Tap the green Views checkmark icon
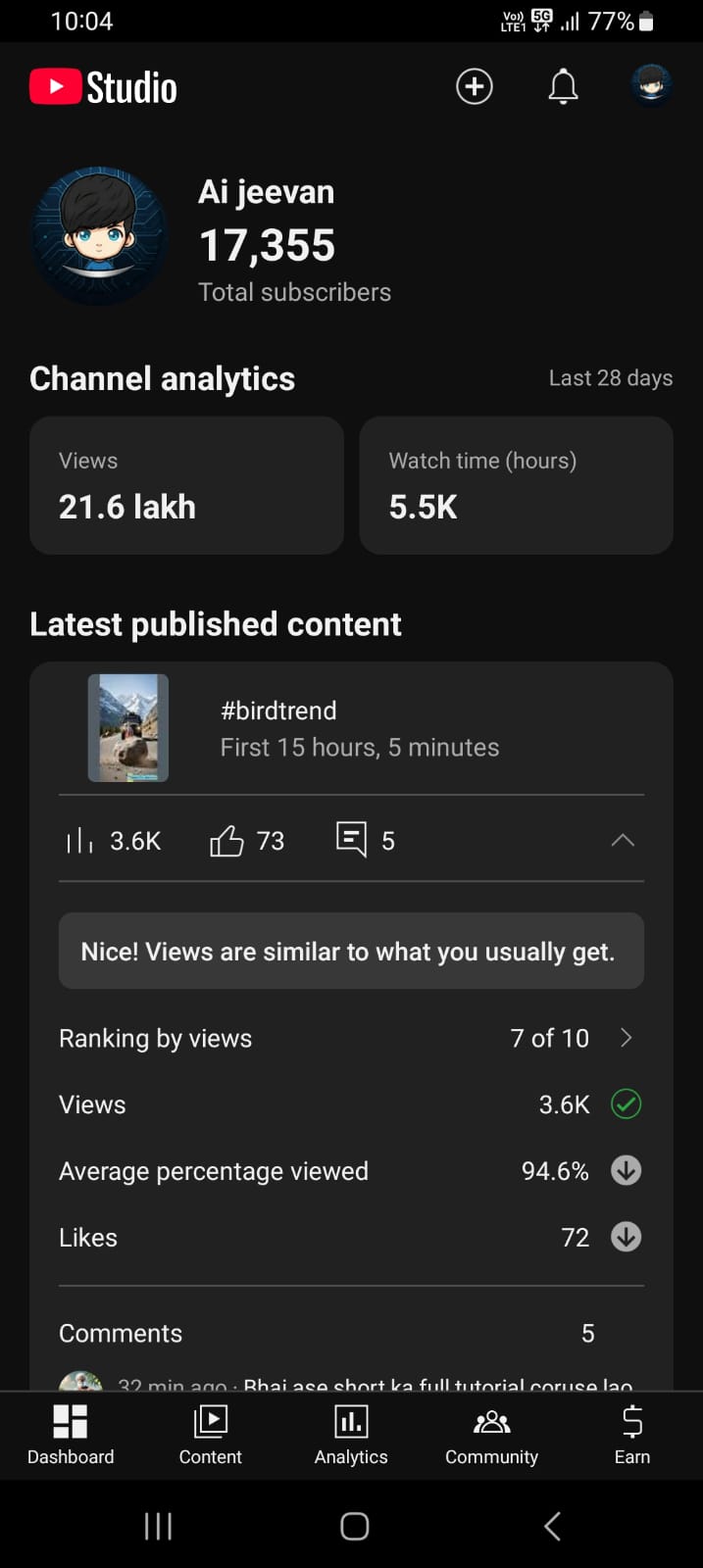The image size is (703, 1568). tap(626, 1104)
